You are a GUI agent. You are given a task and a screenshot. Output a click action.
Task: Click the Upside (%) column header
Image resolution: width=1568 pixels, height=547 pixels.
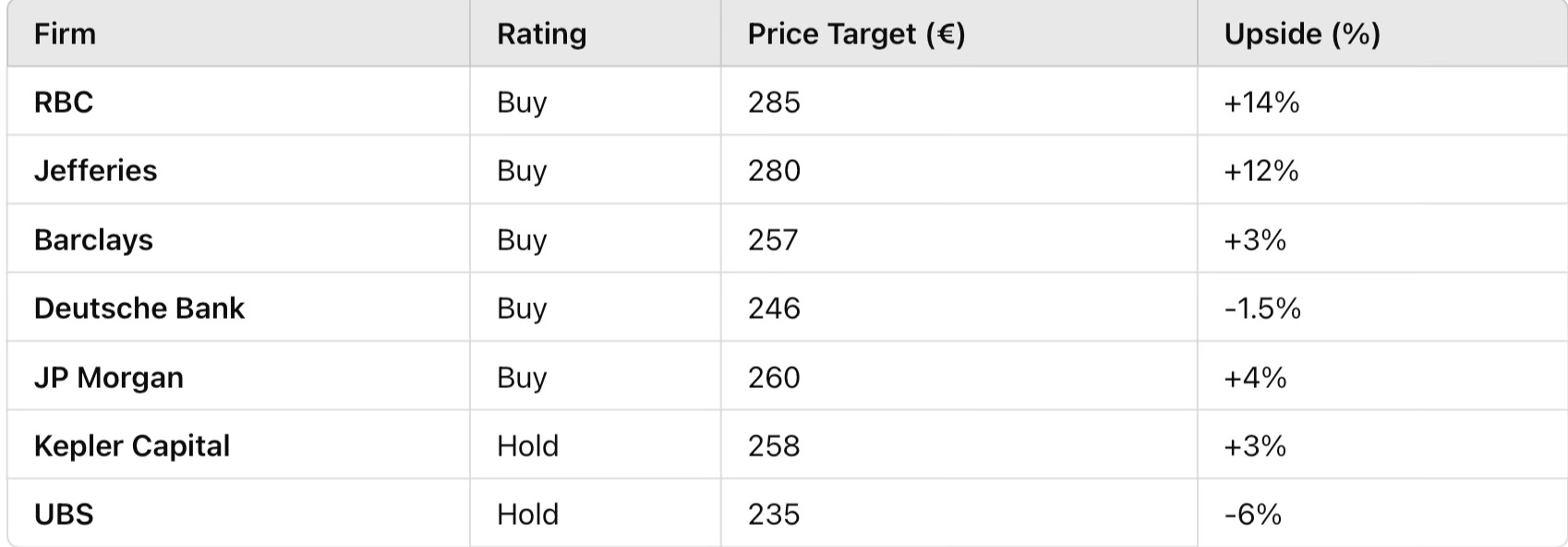pos(1301,34)
